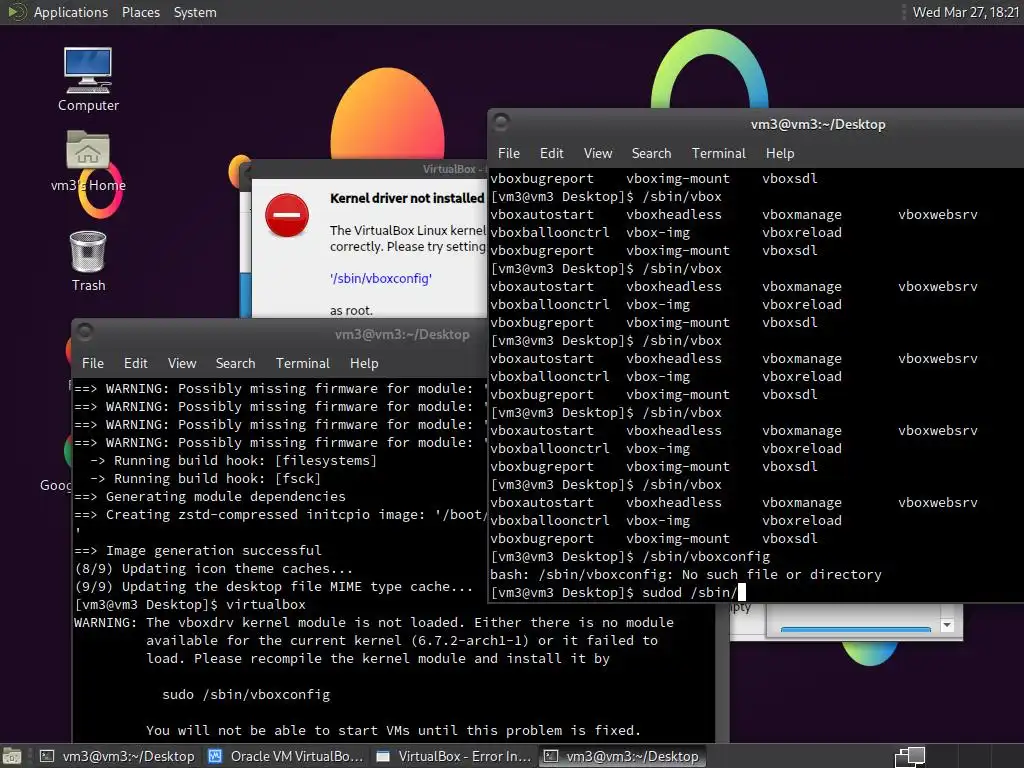Open the Trash desktop icon
This screenshot has width=1024, height=768.
[x=88, y=261]
